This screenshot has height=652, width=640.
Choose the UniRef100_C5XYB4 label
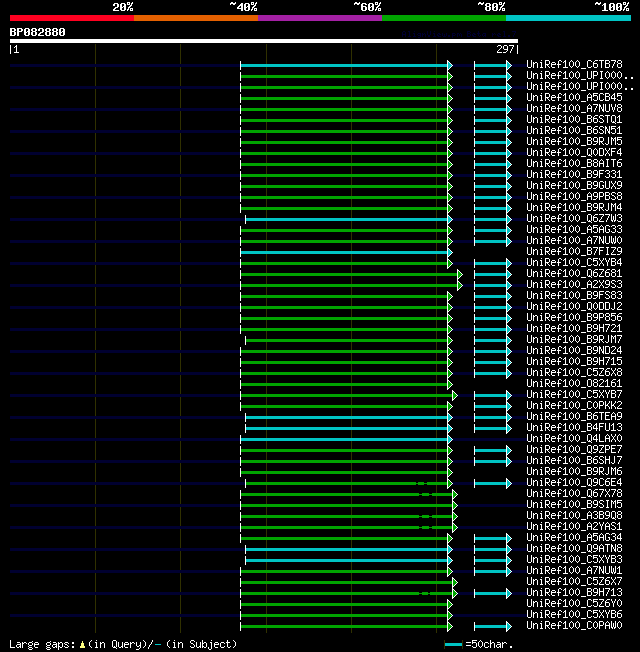tap(574, 262)
